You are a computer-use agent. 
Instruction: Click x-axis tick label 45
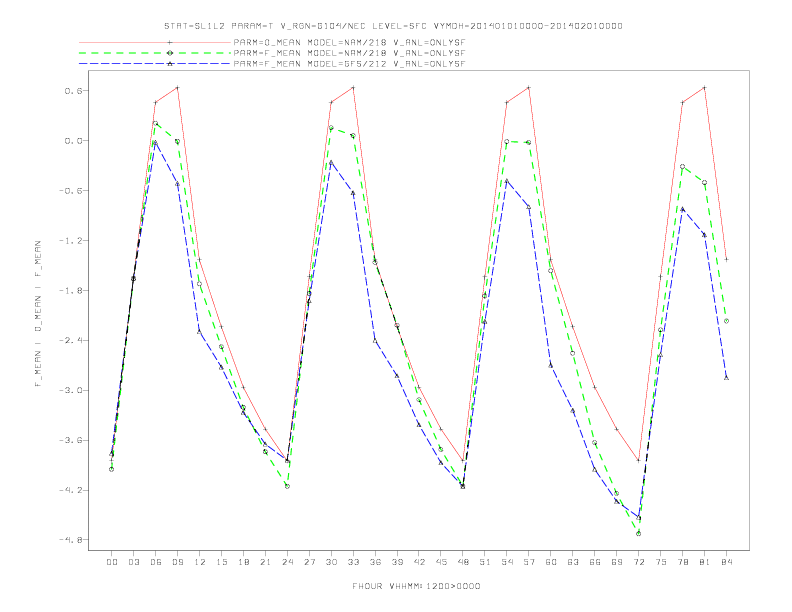441,562
